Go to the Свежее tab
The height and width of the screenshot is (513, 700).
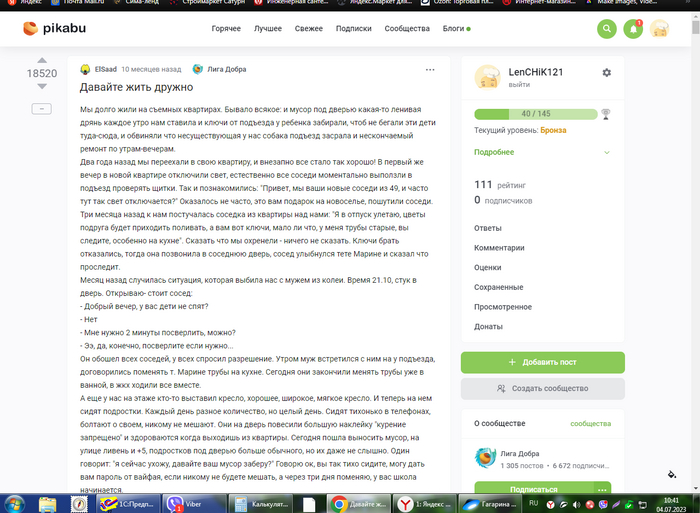pos(308,29)
